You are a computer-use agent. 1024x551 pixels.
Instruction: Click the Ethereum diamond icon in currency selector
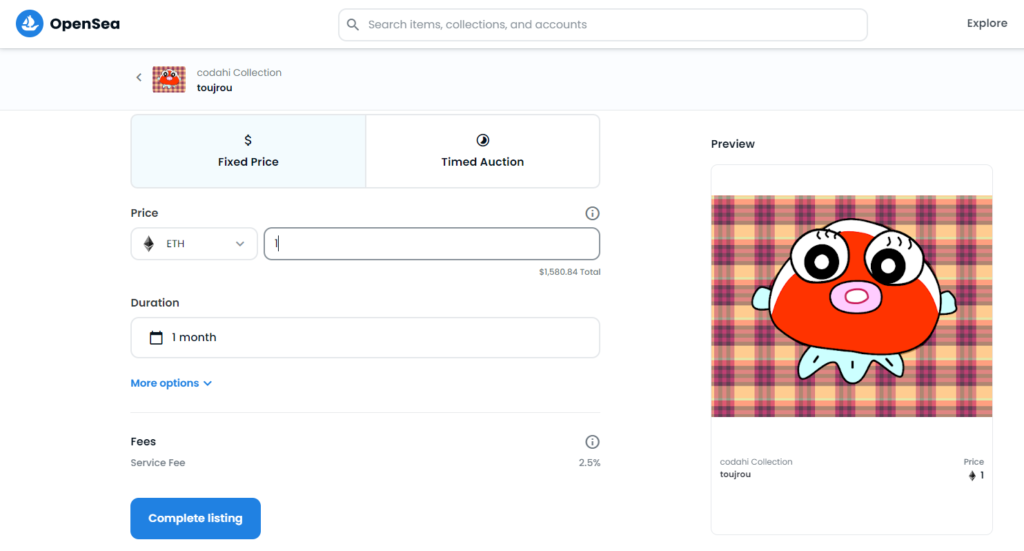(x=149, y=244)
